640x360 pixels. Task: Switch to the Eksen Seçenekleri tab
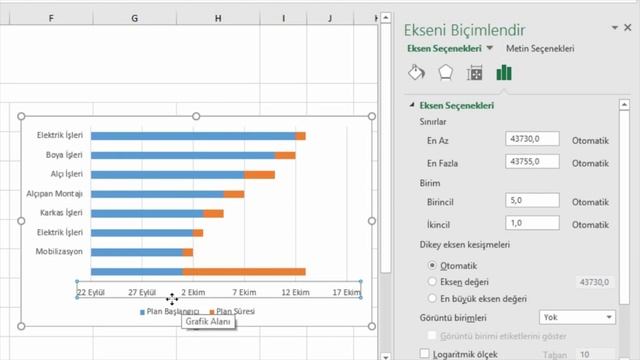coord(444,49)
